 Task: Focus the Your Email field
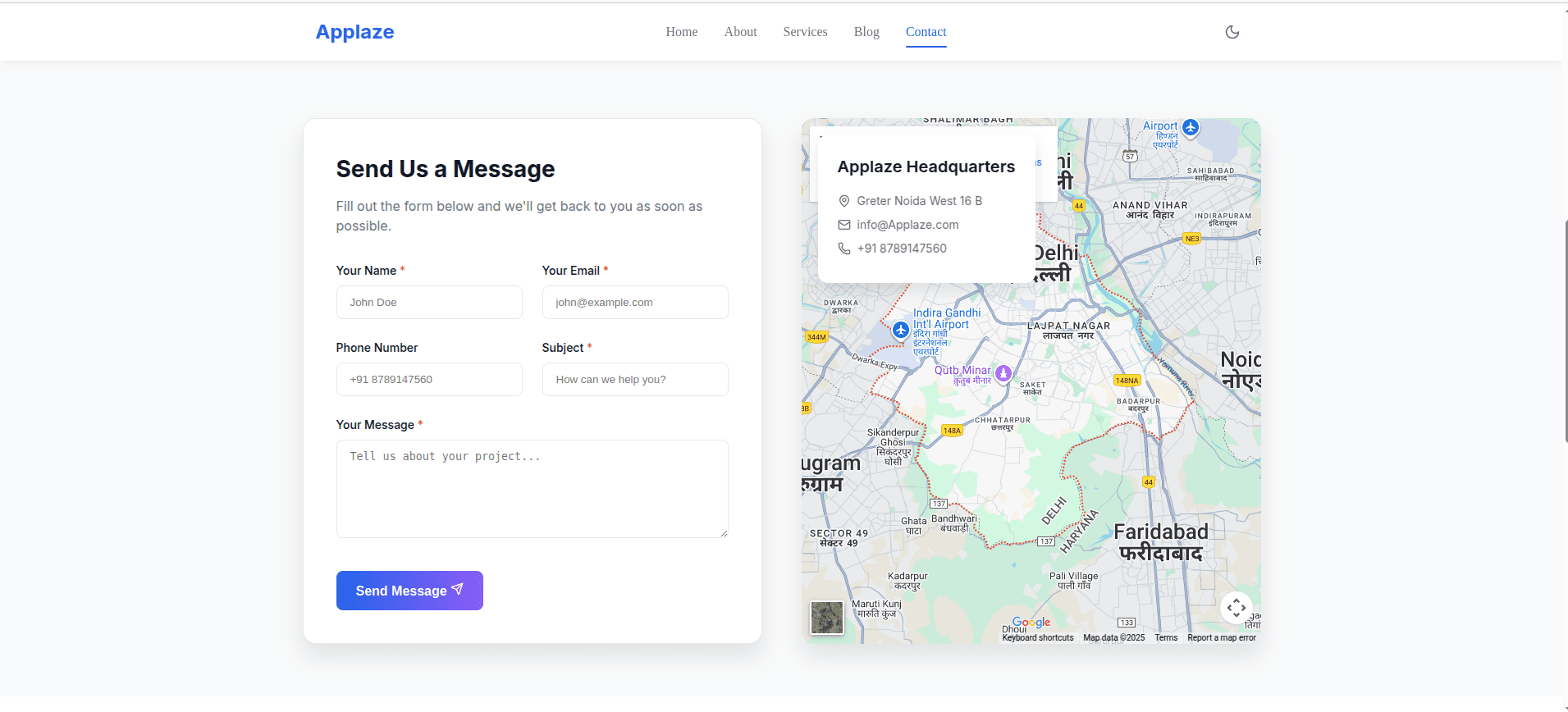click(x=635, y=303)
